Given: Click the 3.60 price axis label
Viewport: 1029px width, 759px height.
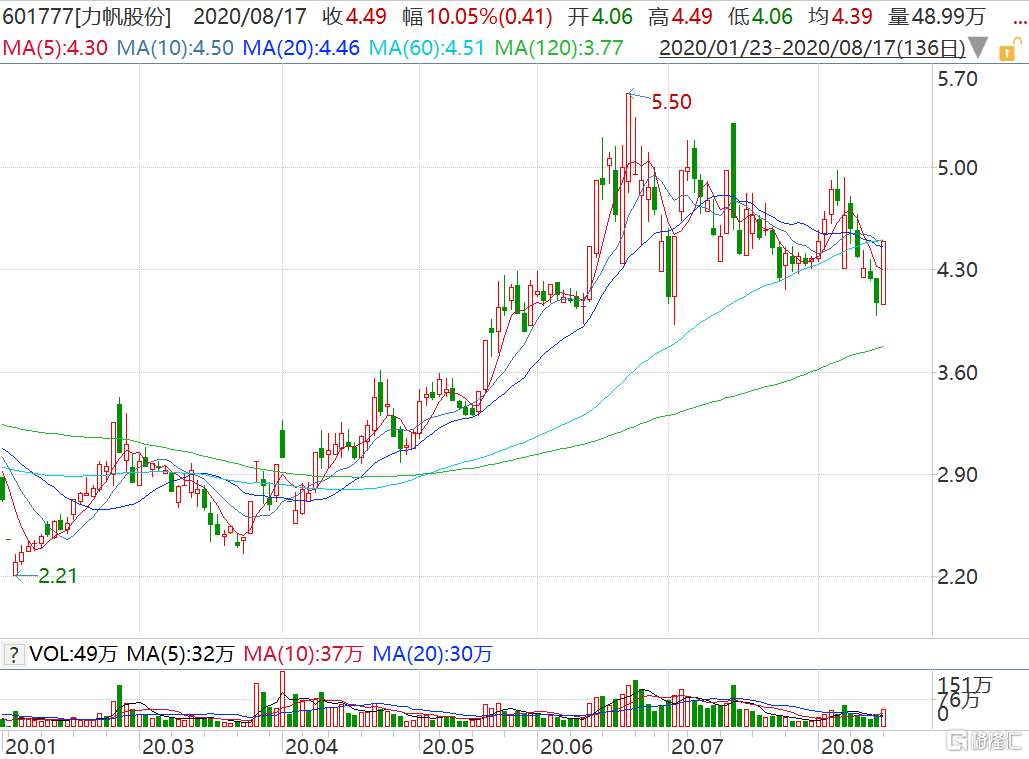Looking at the screenshot, I should [x=957, y=373].
